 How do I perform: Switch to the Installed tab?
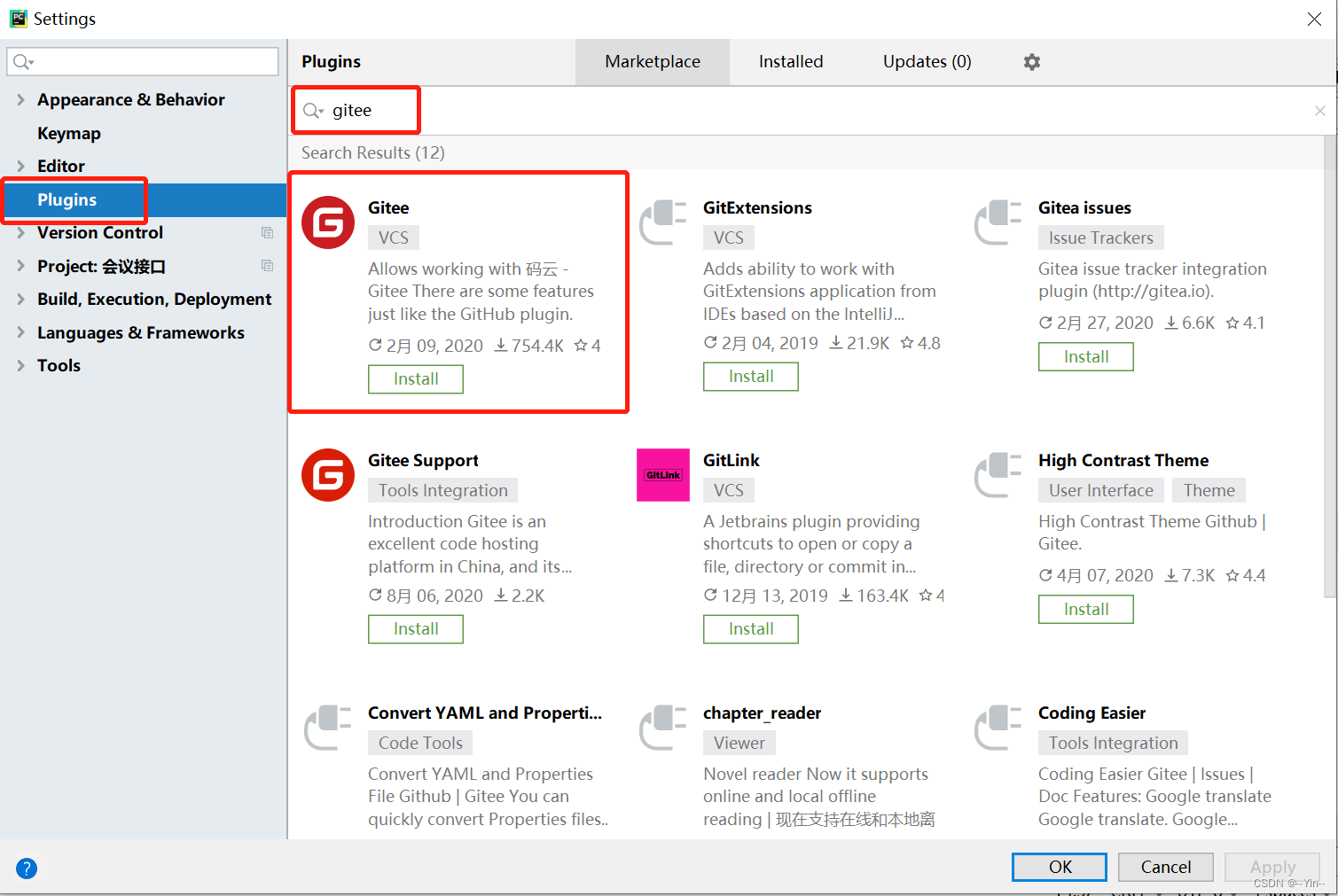[x=791, y=62]
